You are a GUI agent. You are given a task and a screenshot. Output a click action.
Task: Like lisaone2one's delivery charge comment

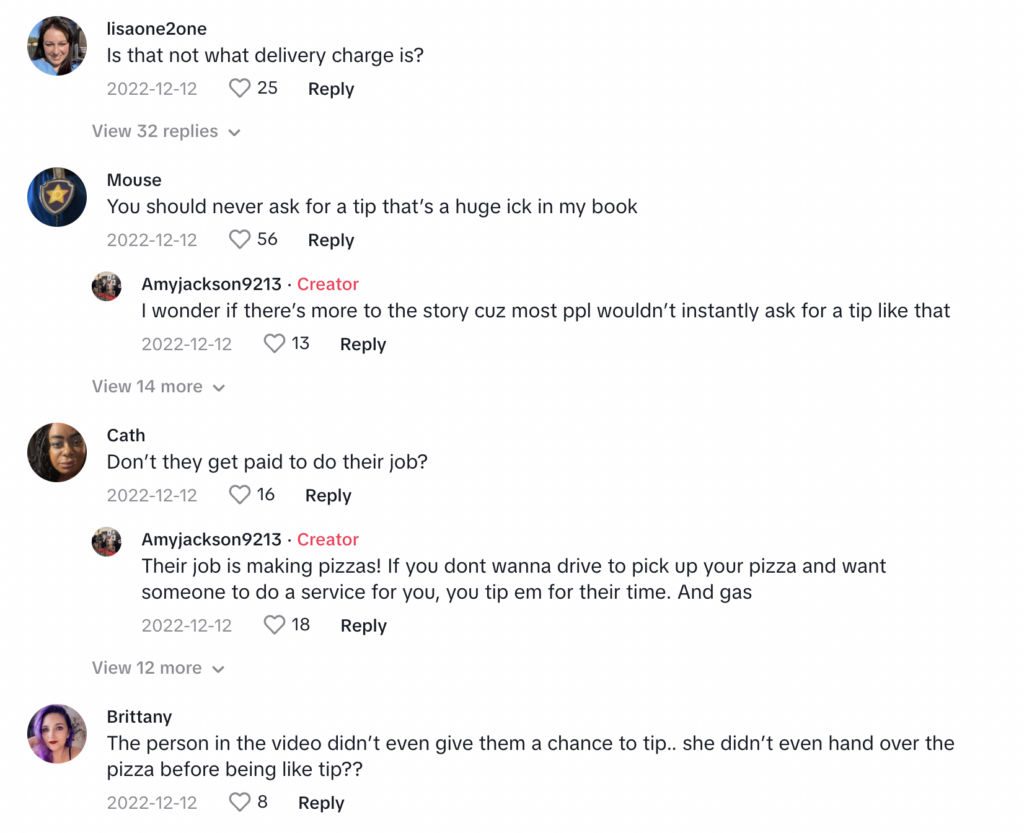point(240,88)
